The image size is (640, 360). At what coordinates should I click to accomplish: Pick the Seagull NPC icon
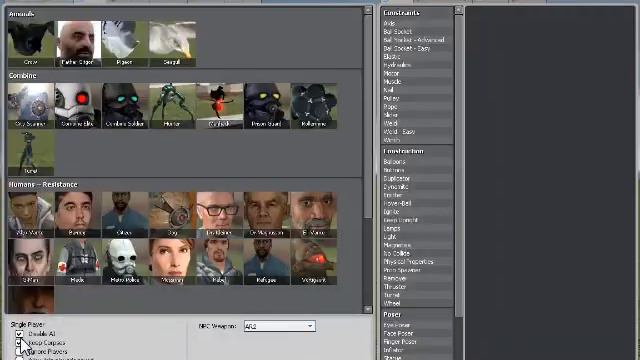click(x=172, y=44)
